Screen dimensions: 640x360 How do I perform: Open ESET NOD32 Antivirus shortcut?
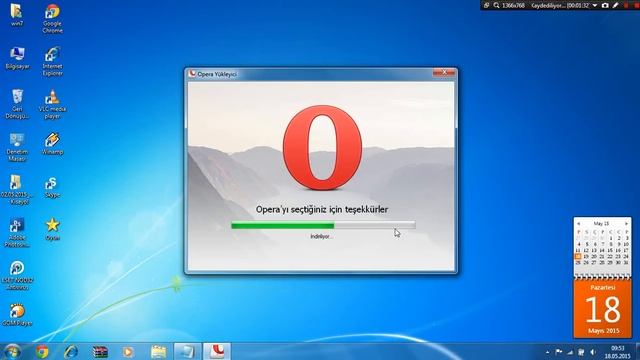click(x=17, y=276)
